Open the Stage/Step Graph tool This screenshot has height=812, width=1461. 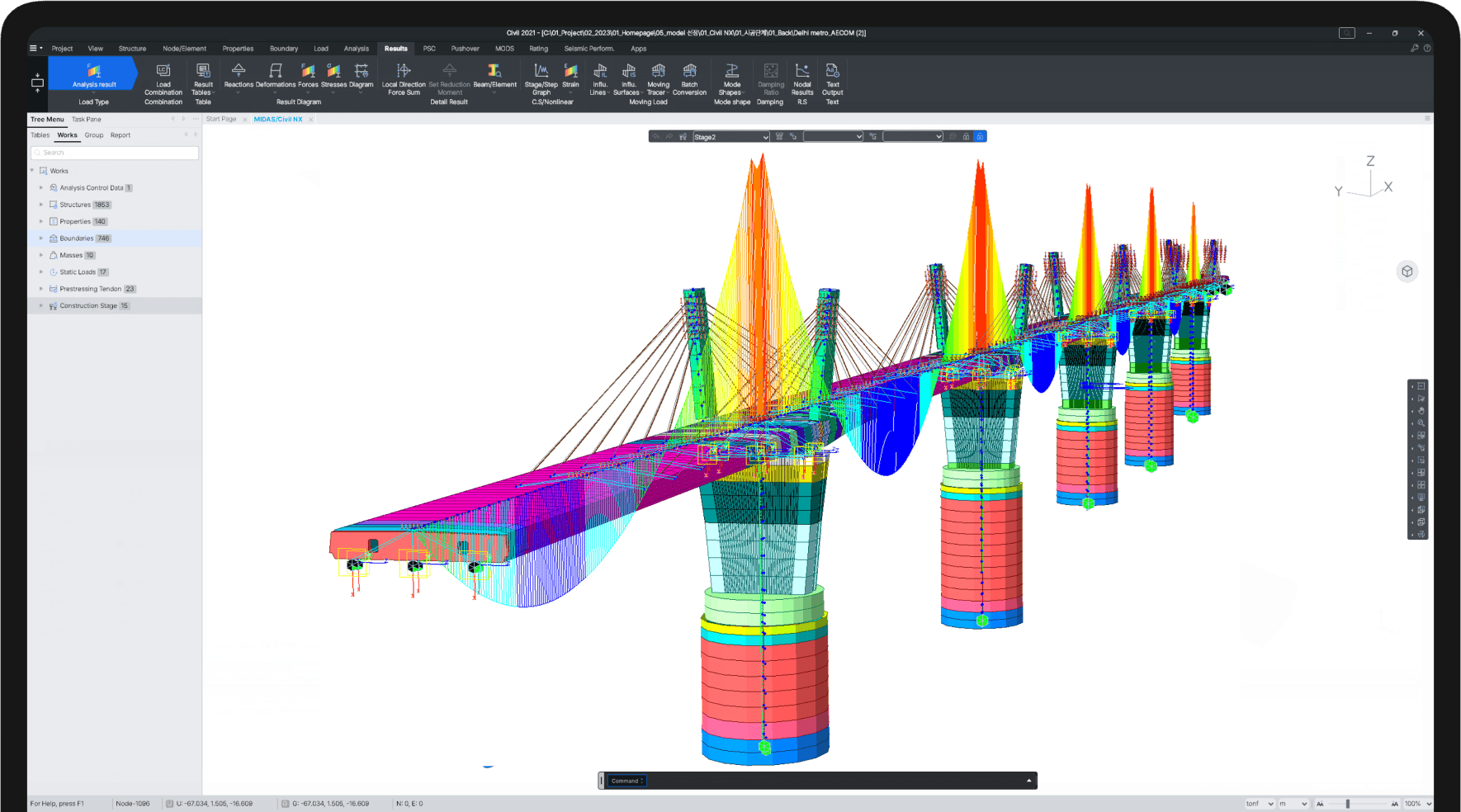point(541,72)
